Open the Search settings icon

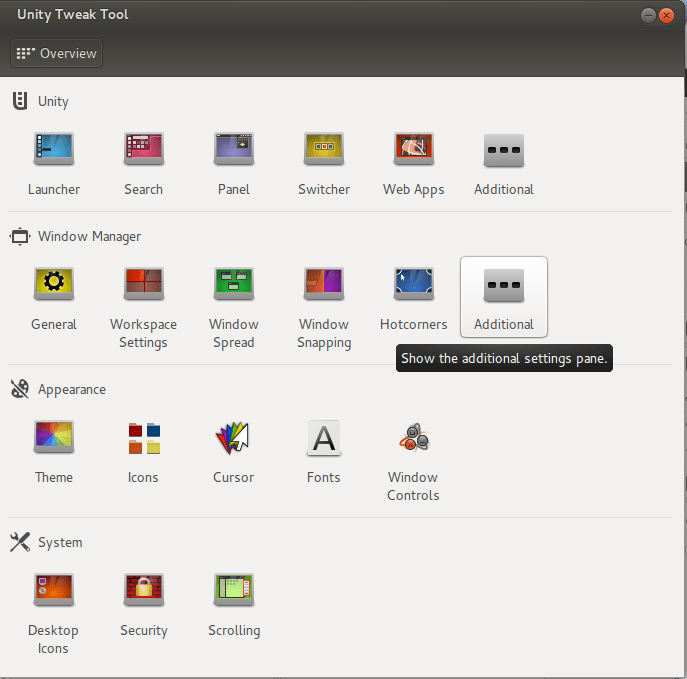pyautogui.click(x=144, y=149)
